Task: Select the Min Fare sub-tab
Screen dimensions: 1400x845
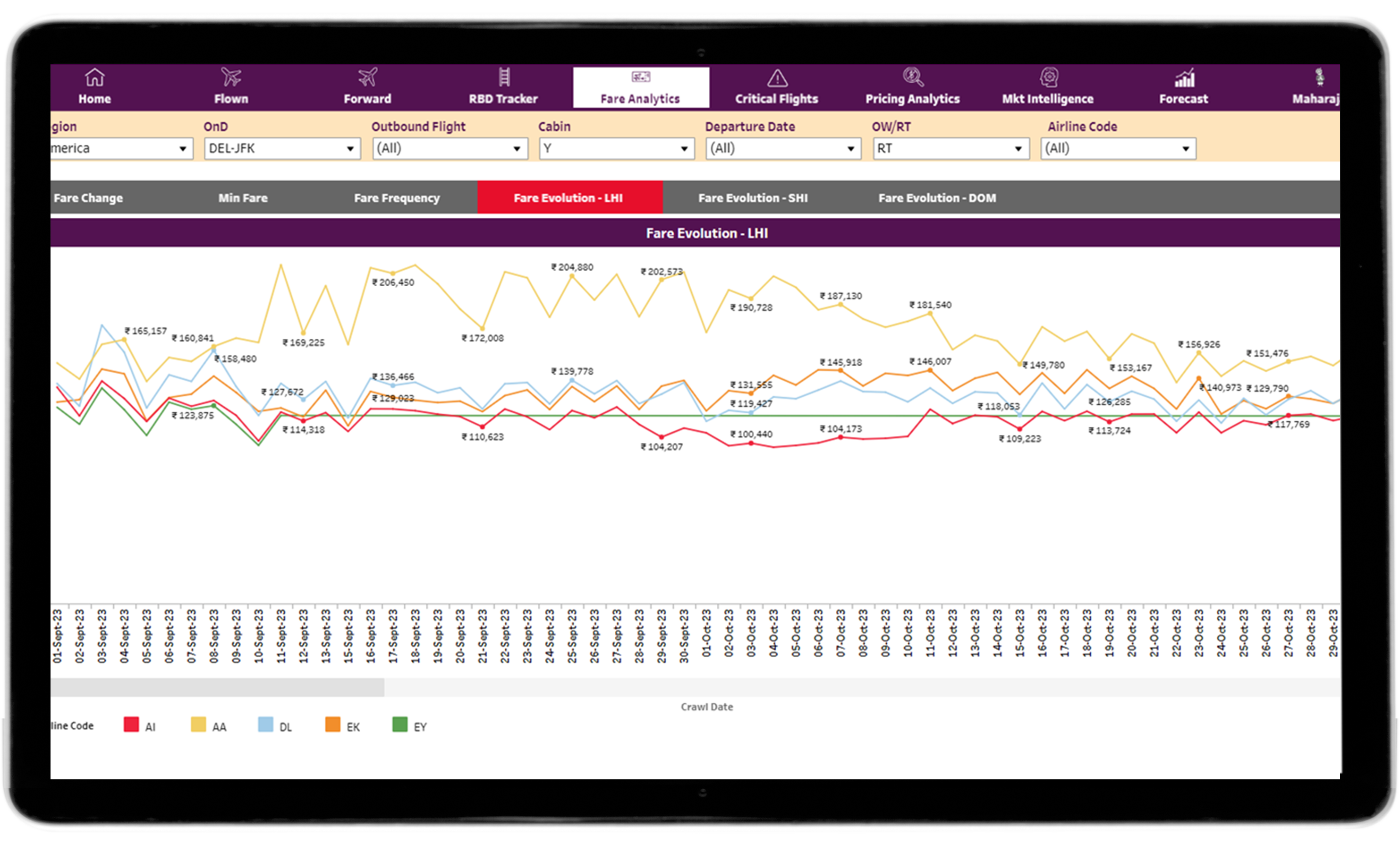Action: pyautogui.click(x=243, y=198)
